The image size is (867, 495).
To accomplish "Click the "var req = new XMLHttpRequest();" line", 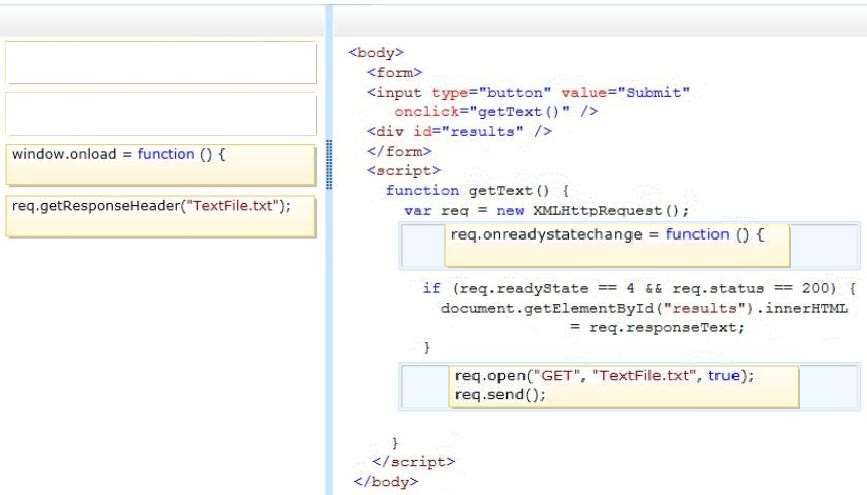I will (547, 211).
